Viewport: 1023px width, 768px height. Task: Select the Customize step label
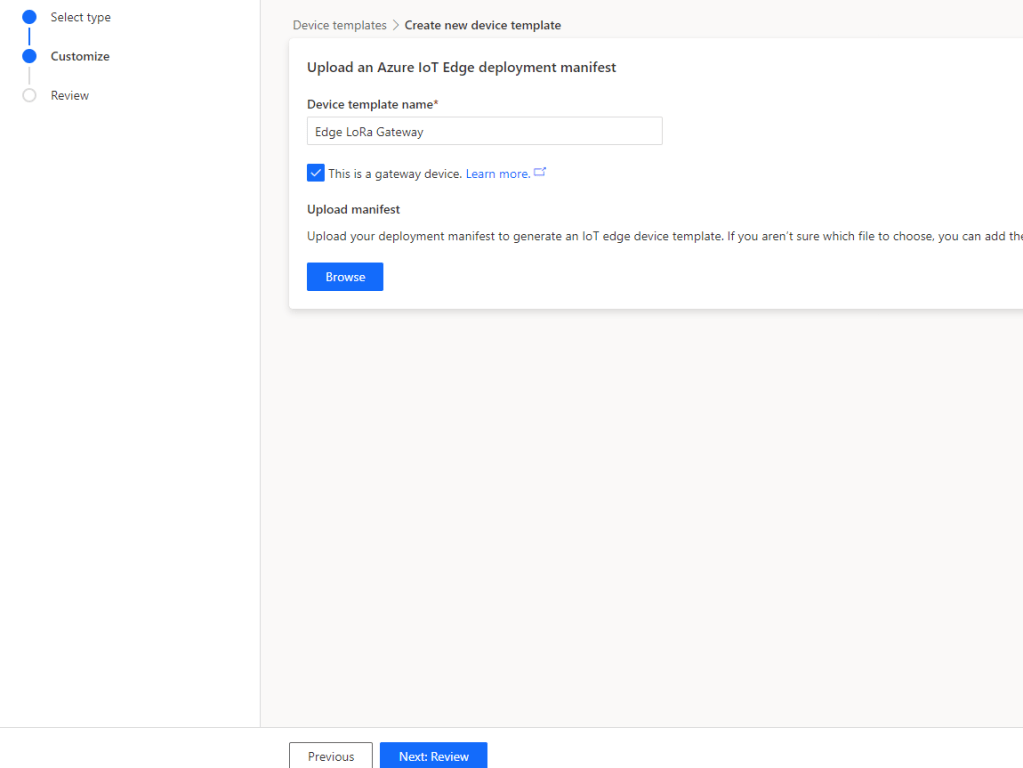[x=80, y=56]
